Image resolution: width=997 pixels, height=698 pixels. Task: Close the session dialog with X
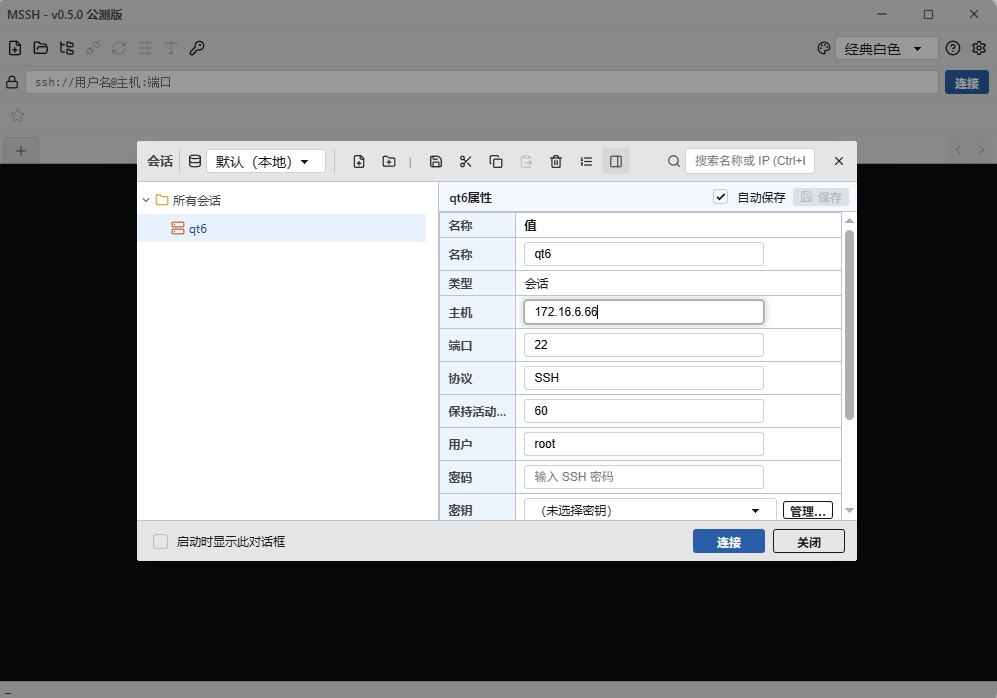(x=839, y=161)
